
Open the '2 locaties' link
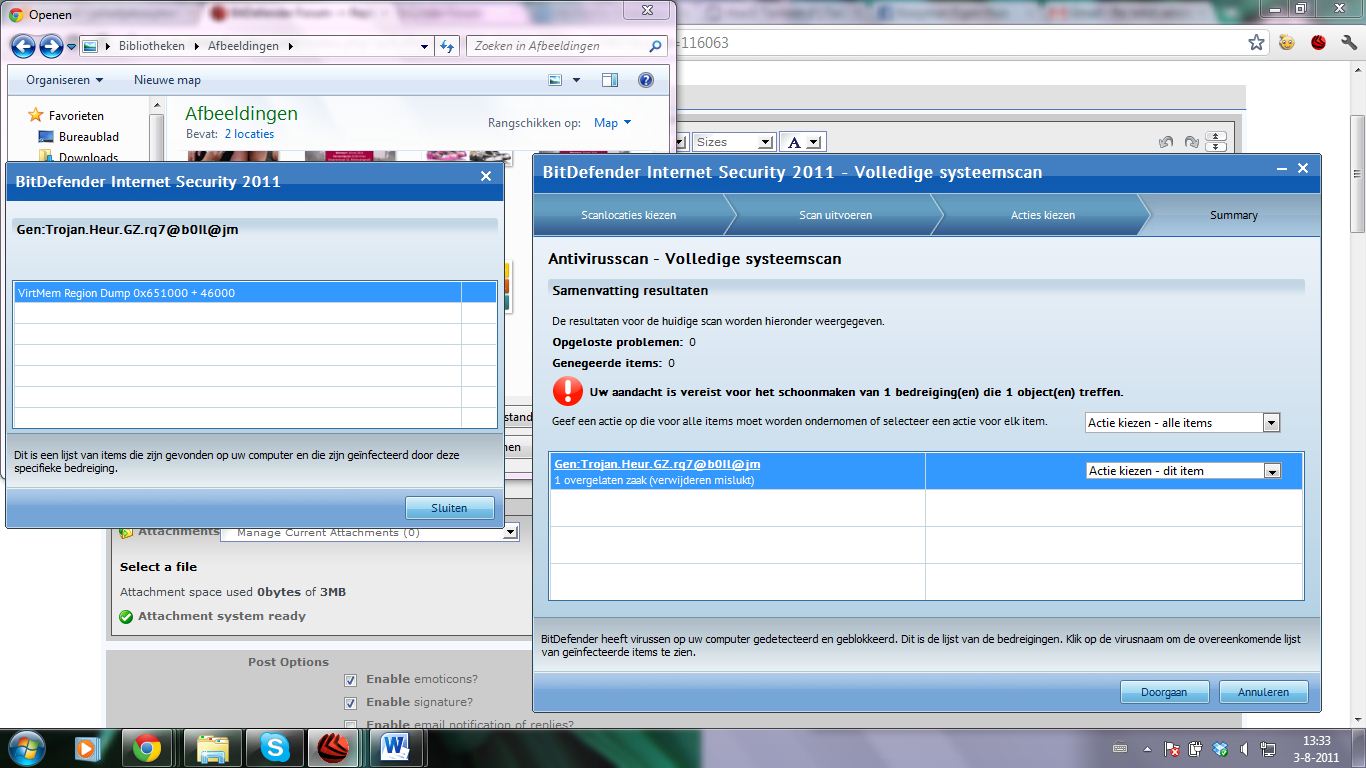click(249, 134)
